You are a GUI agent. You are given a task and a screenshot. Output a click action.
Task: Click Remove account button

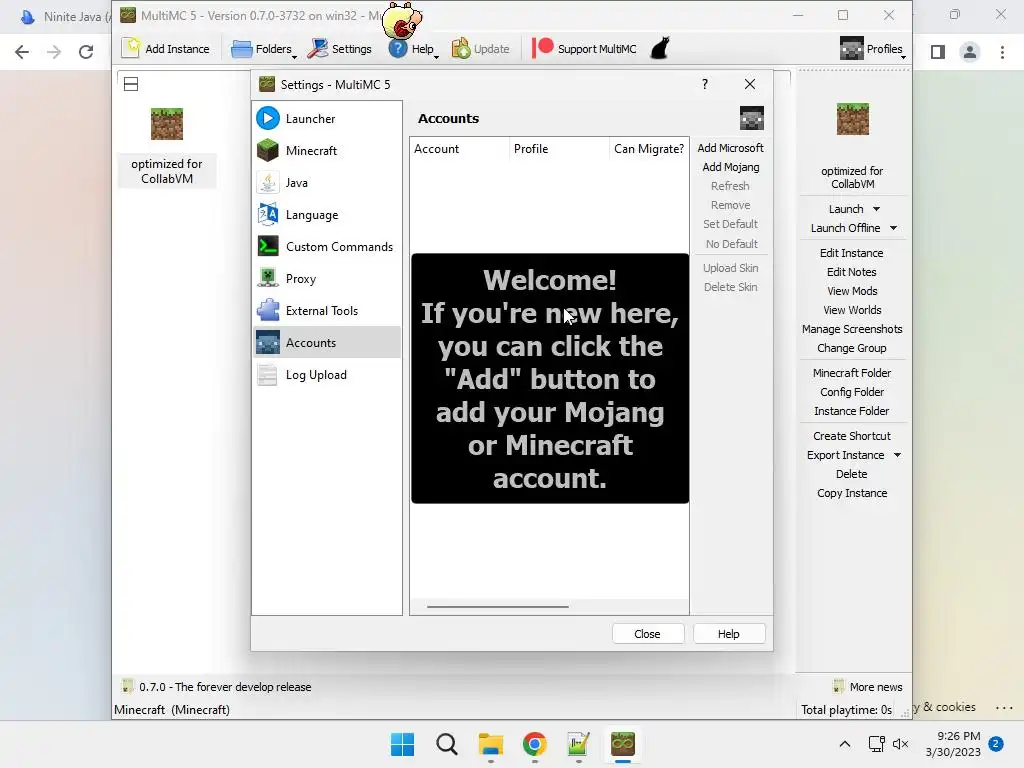pos(730,205)
